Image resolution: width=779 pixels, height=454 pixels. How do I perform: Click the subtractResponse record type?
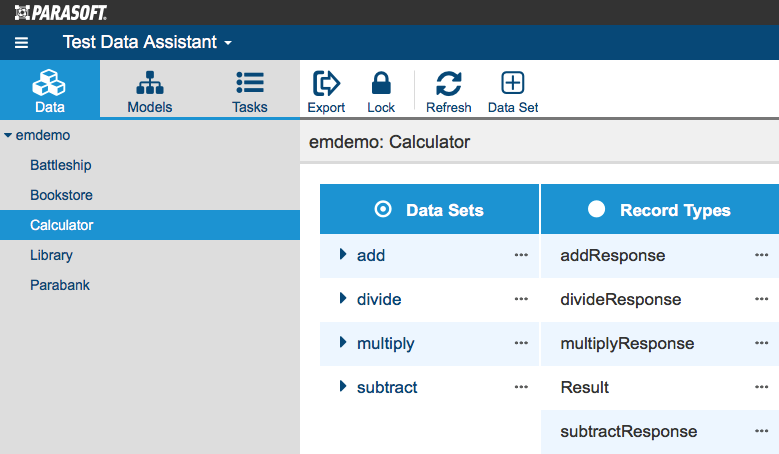pos(628,432)
